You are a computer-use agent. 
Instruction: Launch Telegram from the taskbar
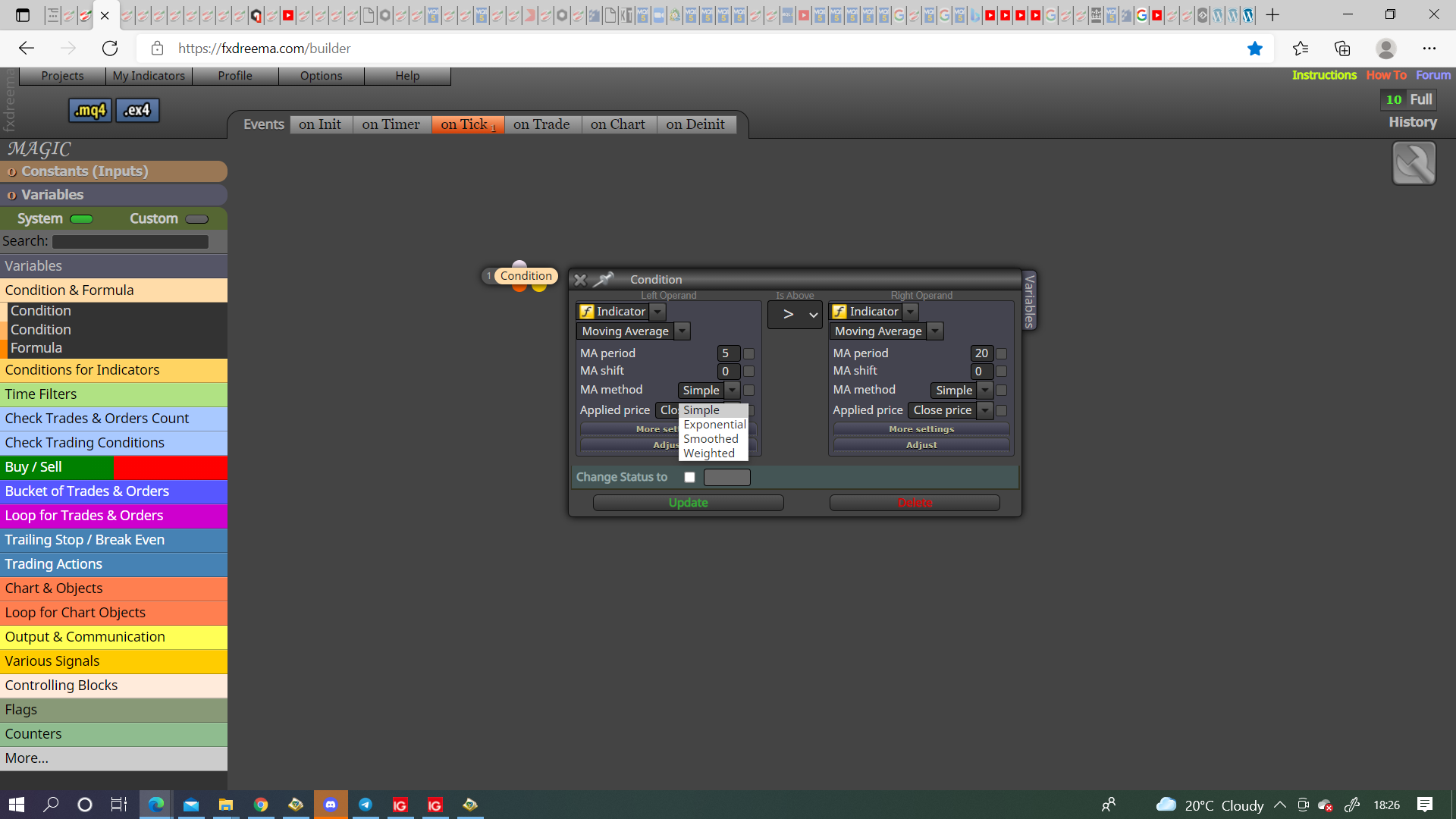[366, 805]
